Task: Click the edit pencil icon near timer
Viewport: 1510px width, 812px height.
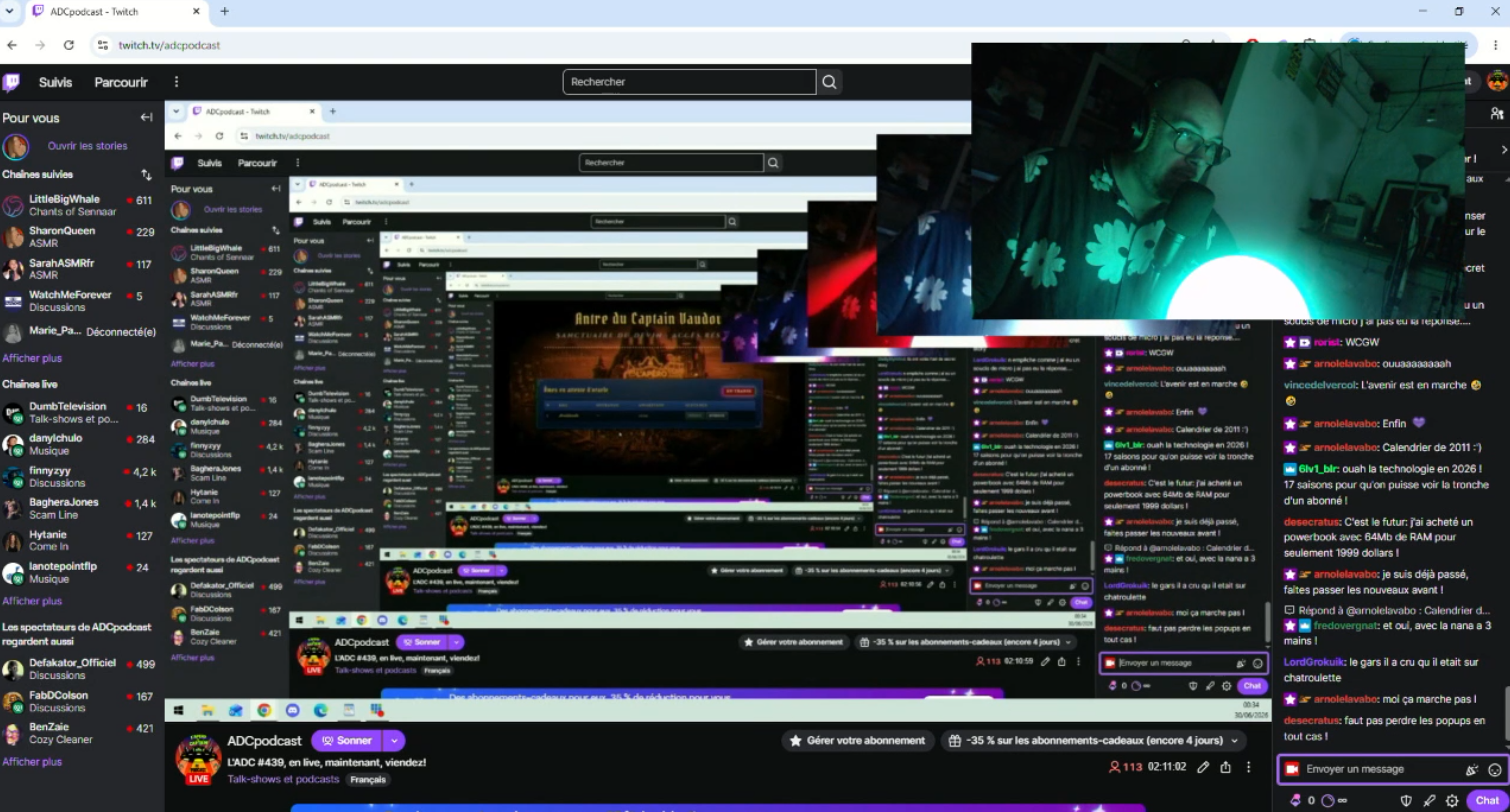Action: click(1203, 767)
